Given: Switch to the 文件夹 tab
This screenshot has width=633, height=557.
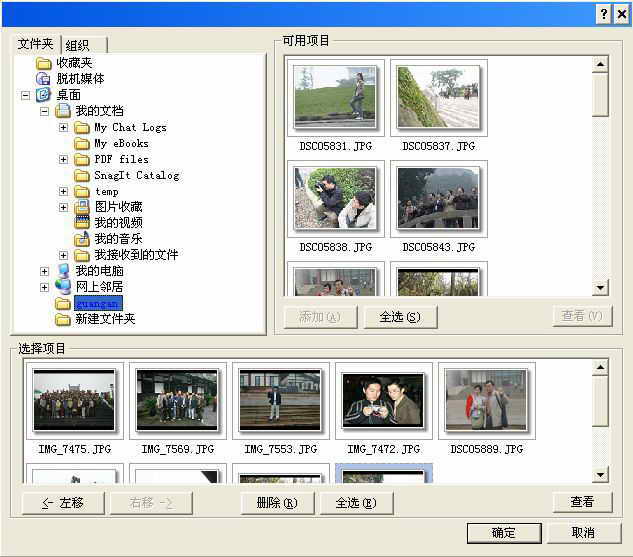Looking at the screenshot, I should [x=36, y=44].
